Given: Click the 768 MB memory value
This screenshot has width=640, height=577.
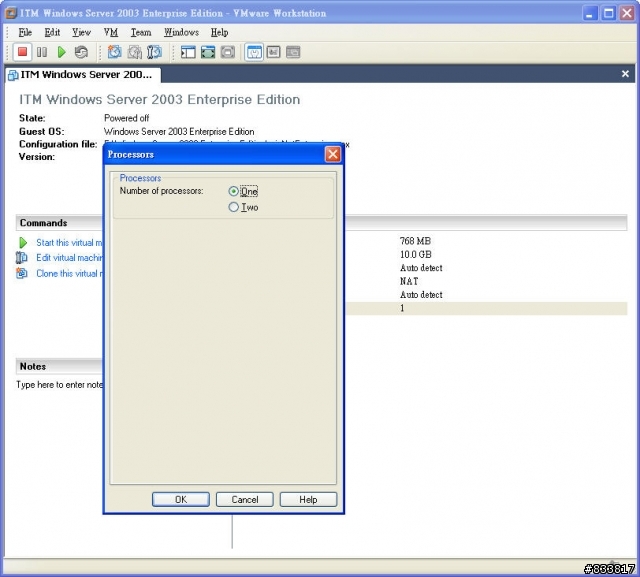Looking at the screenshot, I should 416,241.
